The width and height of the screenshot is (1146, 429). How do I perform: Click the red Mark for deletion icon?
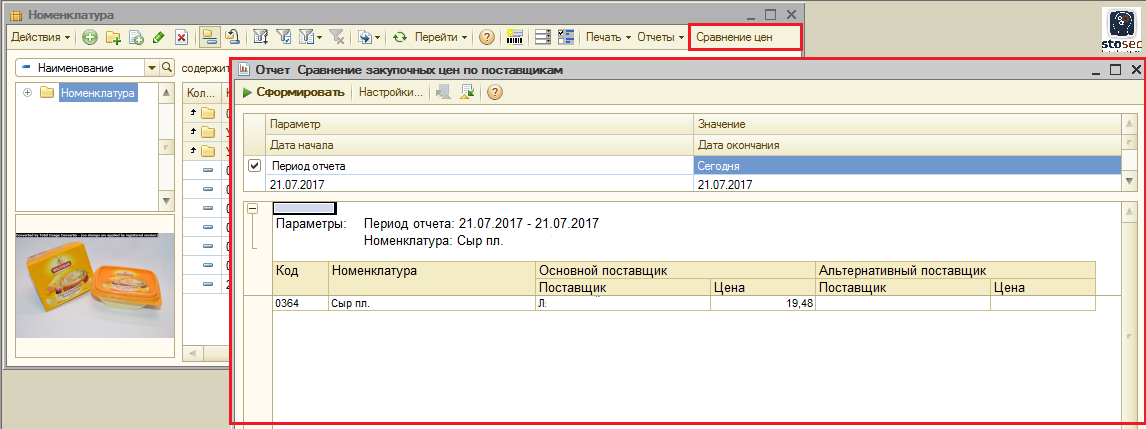[x=181, y=37]
